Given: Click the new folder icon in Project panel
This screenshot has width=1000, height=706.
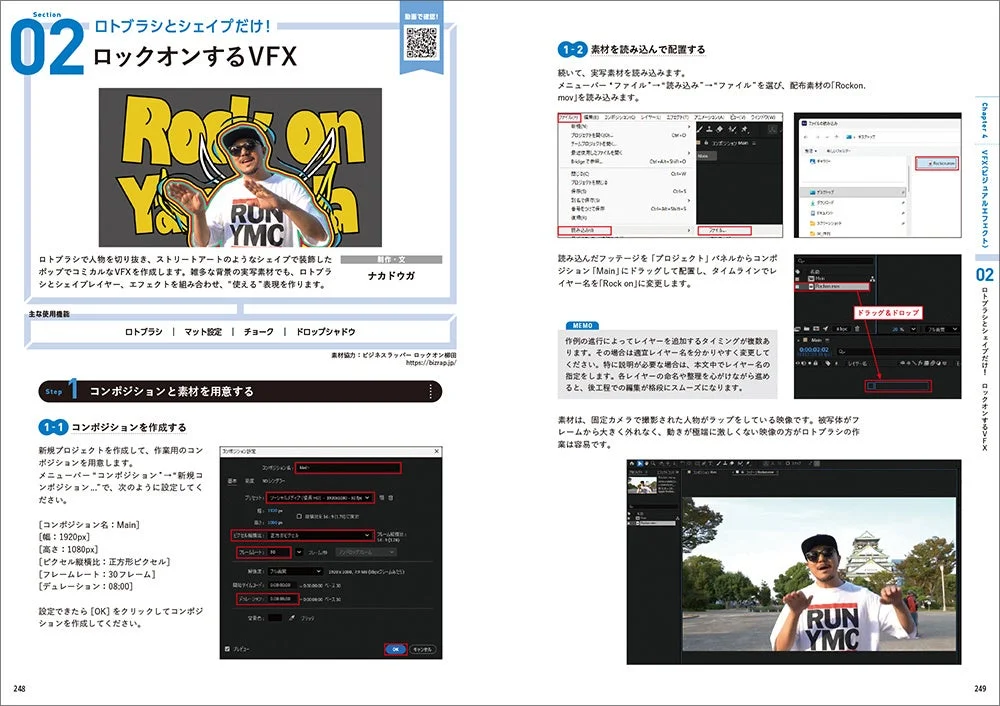Looking at the screenshot, I should point(807,330).
